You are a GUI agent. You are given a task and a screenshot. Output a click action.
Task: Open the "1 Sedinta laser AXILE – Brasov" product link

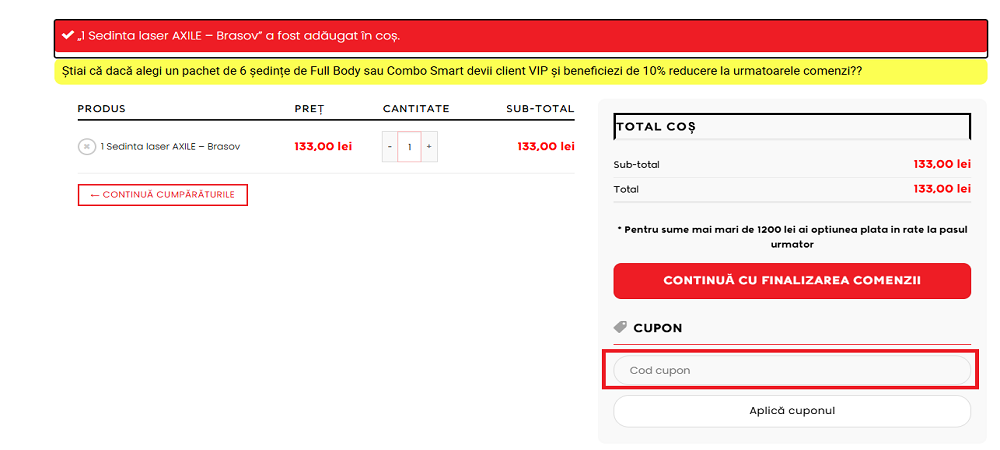170,147
